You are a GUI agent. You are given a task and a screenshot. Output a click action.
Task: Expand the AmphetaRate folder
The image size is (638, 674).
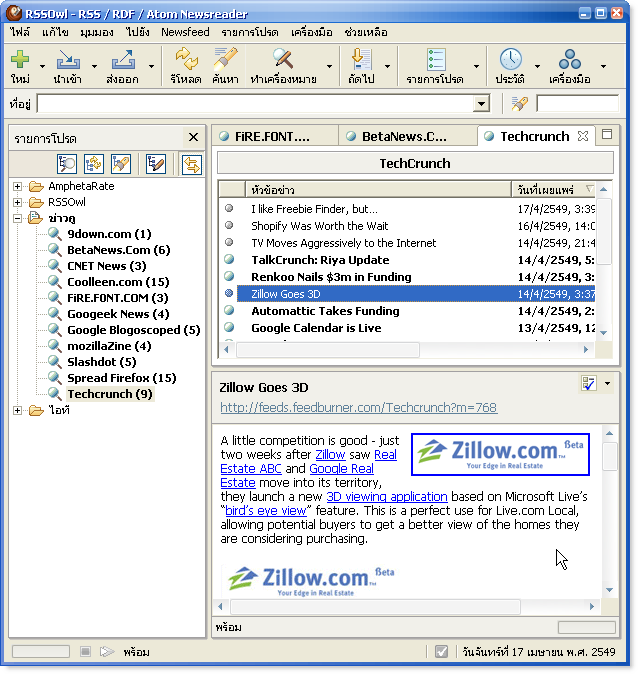[x=17, y=186]
